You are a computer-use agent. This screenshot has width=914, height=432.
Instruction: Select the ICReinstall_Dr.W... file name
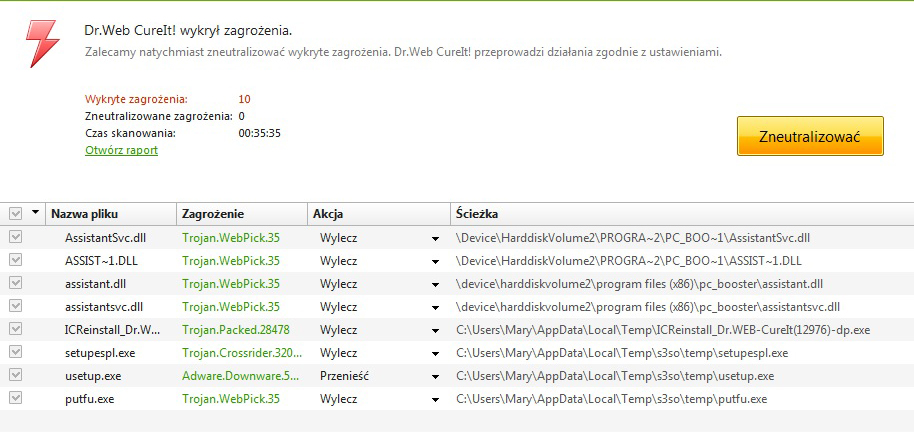pyautogui.click(x=113, y=330)
